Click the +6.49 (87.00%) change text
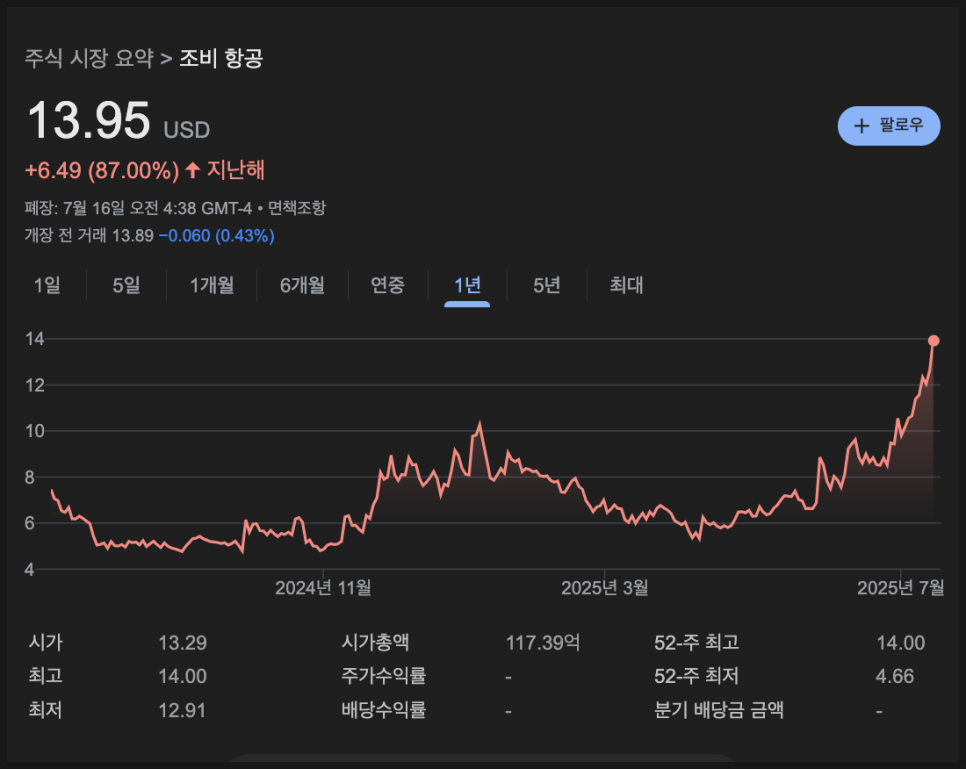The width and height of the screenshot is (966, 769). 102,170
